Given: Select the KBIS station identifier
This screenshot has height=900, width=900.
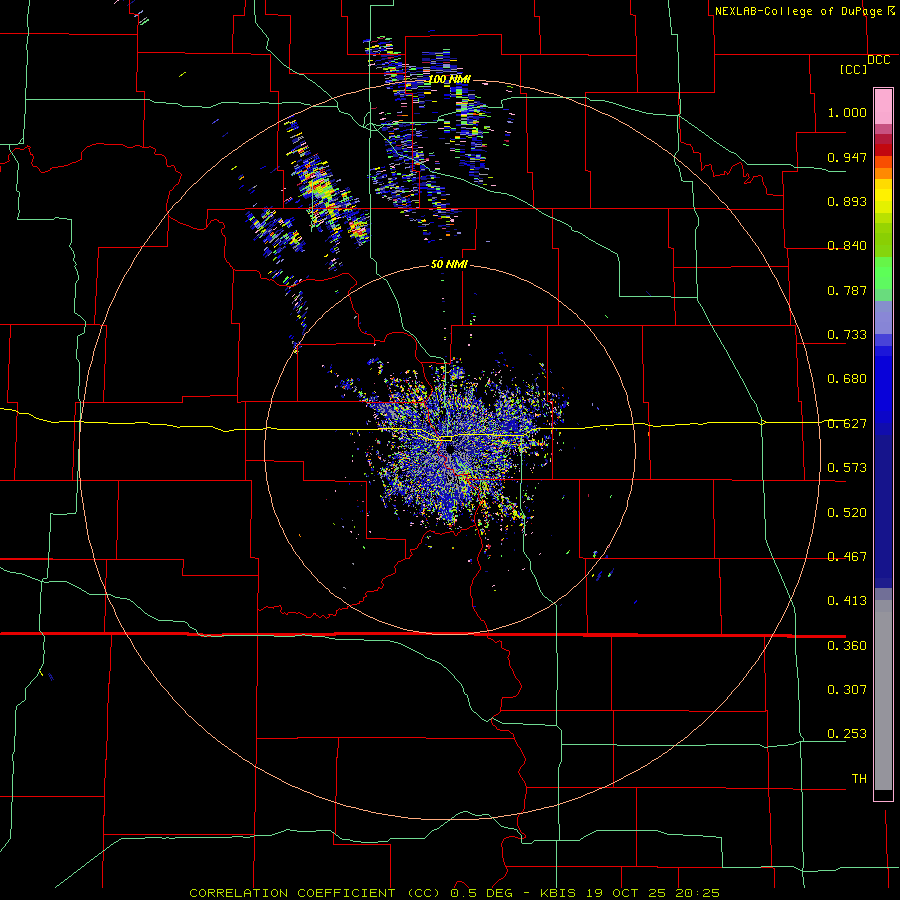Looking at the screenshot, I should pos(560,893).
